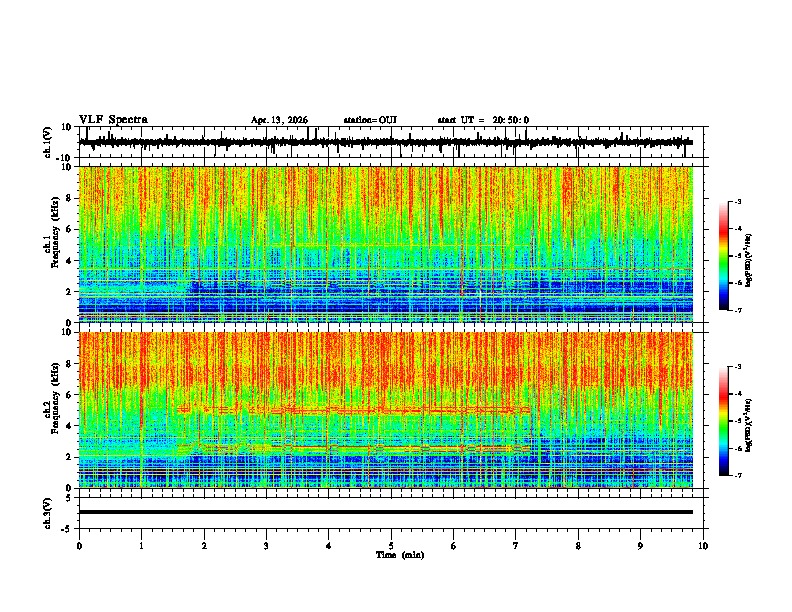The image size is (792, 612).
Task: Click the ch.1 spectrogram colorbar
Action: coord(724,256)
